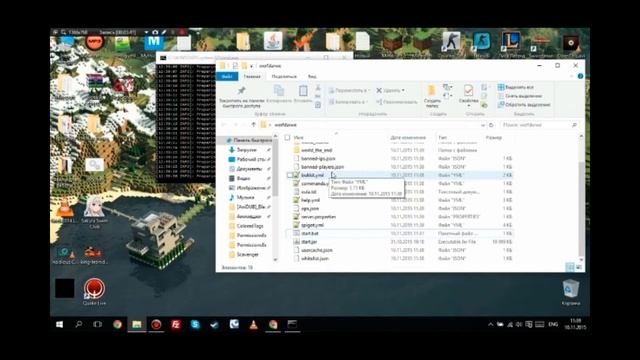Viewport: 640px width, 360px height.
Task: Select the Java desktop icon
Action: click(273, 42)
